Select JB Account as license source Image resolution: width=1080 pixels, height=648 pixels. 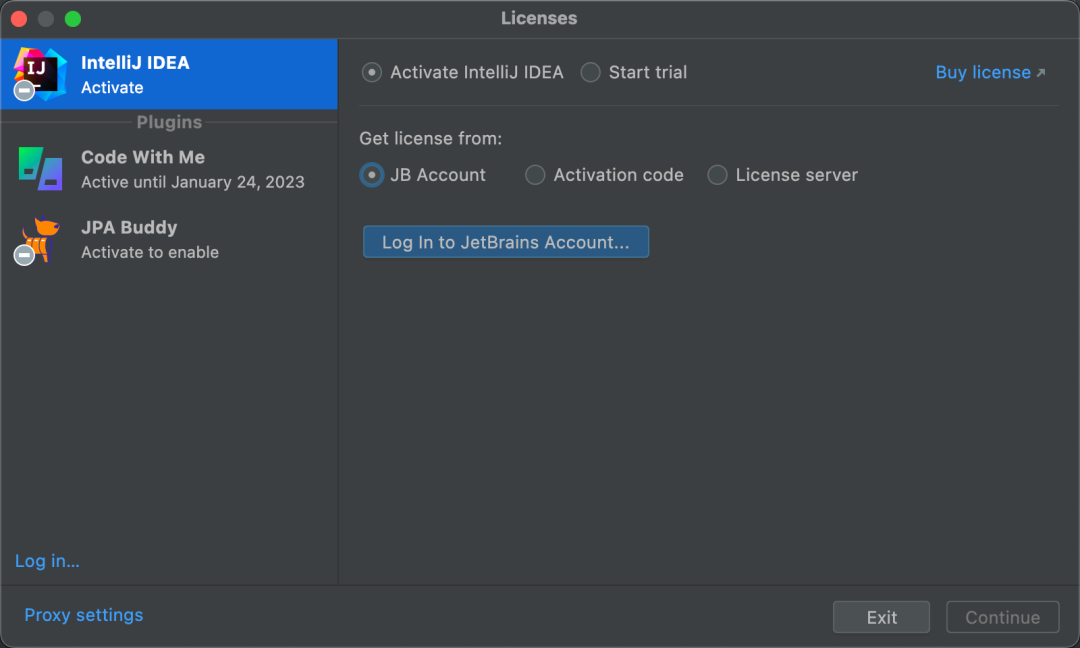372,175
